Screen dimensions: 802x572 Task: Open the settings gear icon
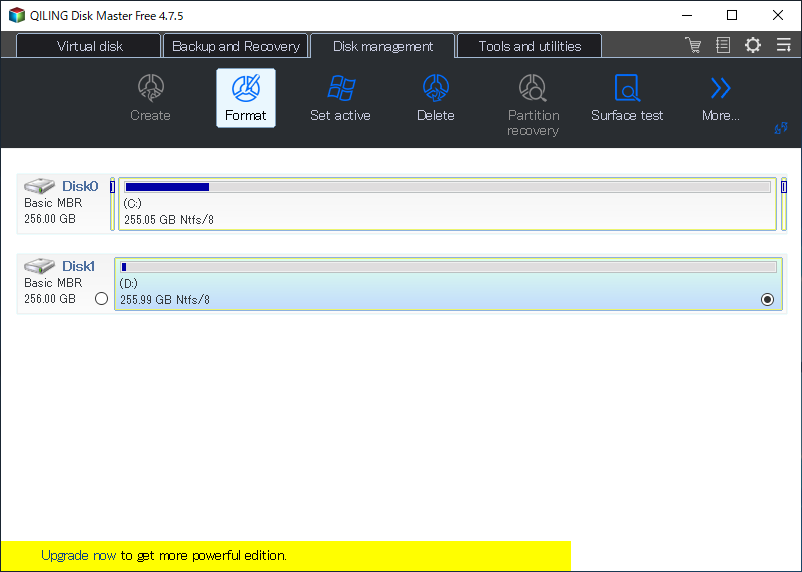752,45
